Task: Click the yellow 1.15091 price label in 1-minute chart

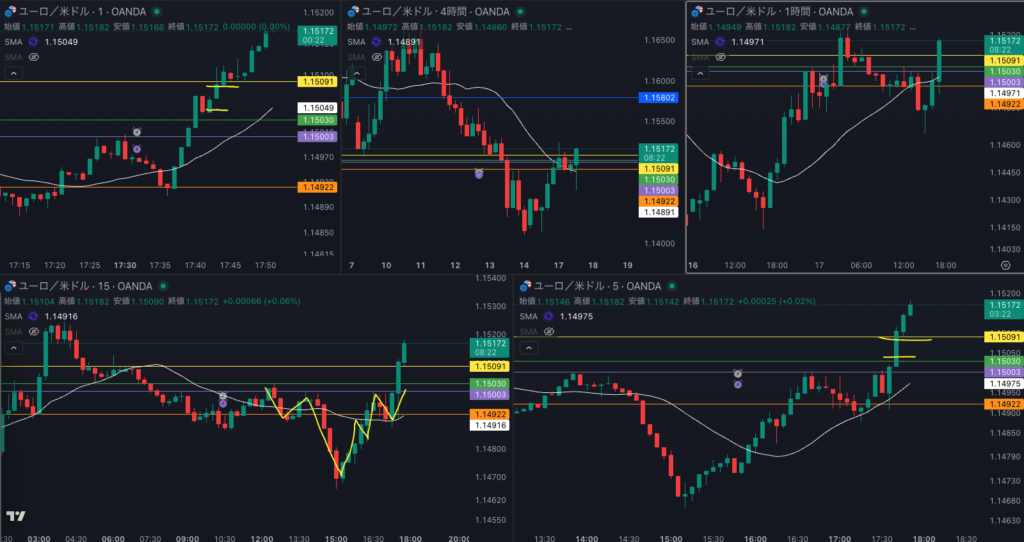Action: (316, 82)
